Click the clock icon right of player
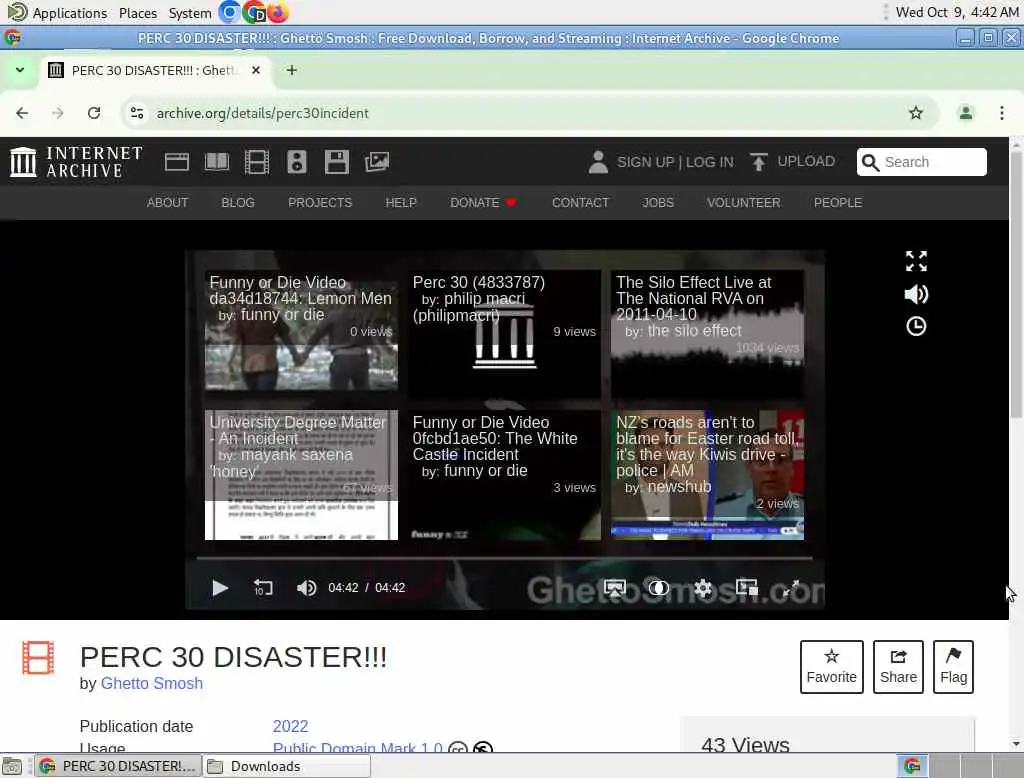 916,327
